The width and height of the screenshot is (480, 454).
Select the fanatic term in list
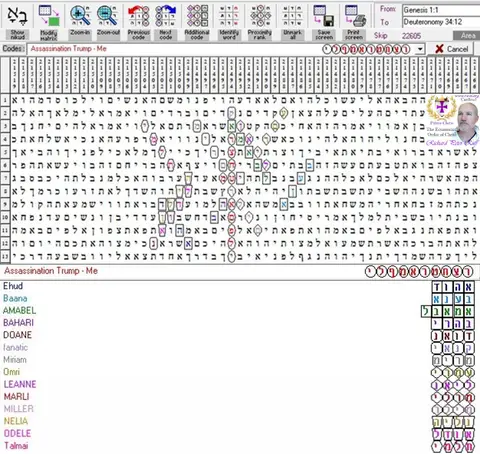point(15,347)
